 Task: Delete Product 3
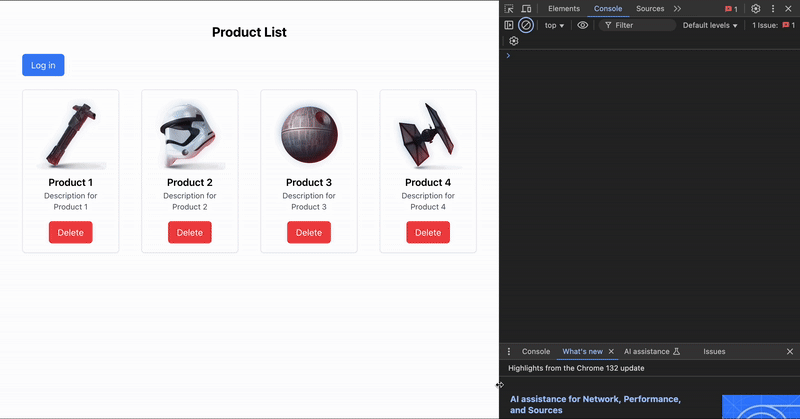pos(309,233)
